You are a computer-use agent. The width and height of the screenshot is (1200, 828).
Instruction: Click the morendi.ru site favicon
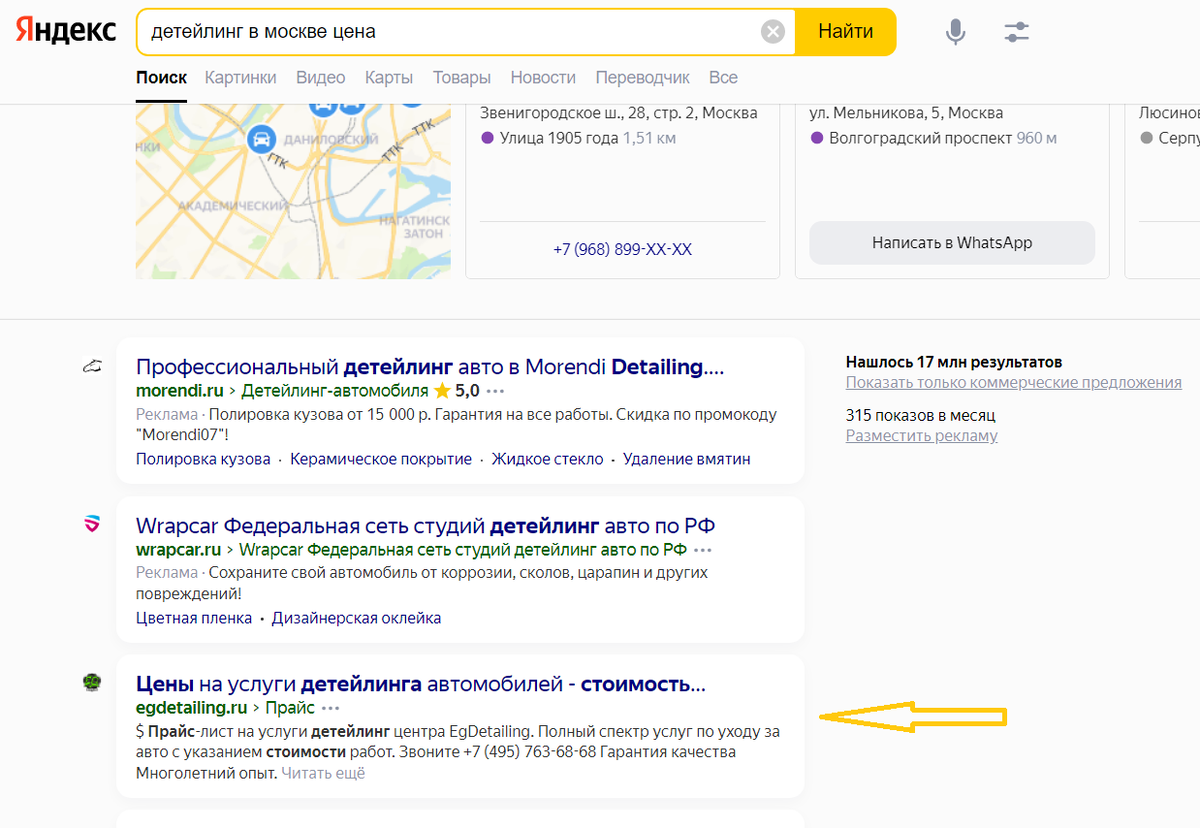(x=92, y=367)
